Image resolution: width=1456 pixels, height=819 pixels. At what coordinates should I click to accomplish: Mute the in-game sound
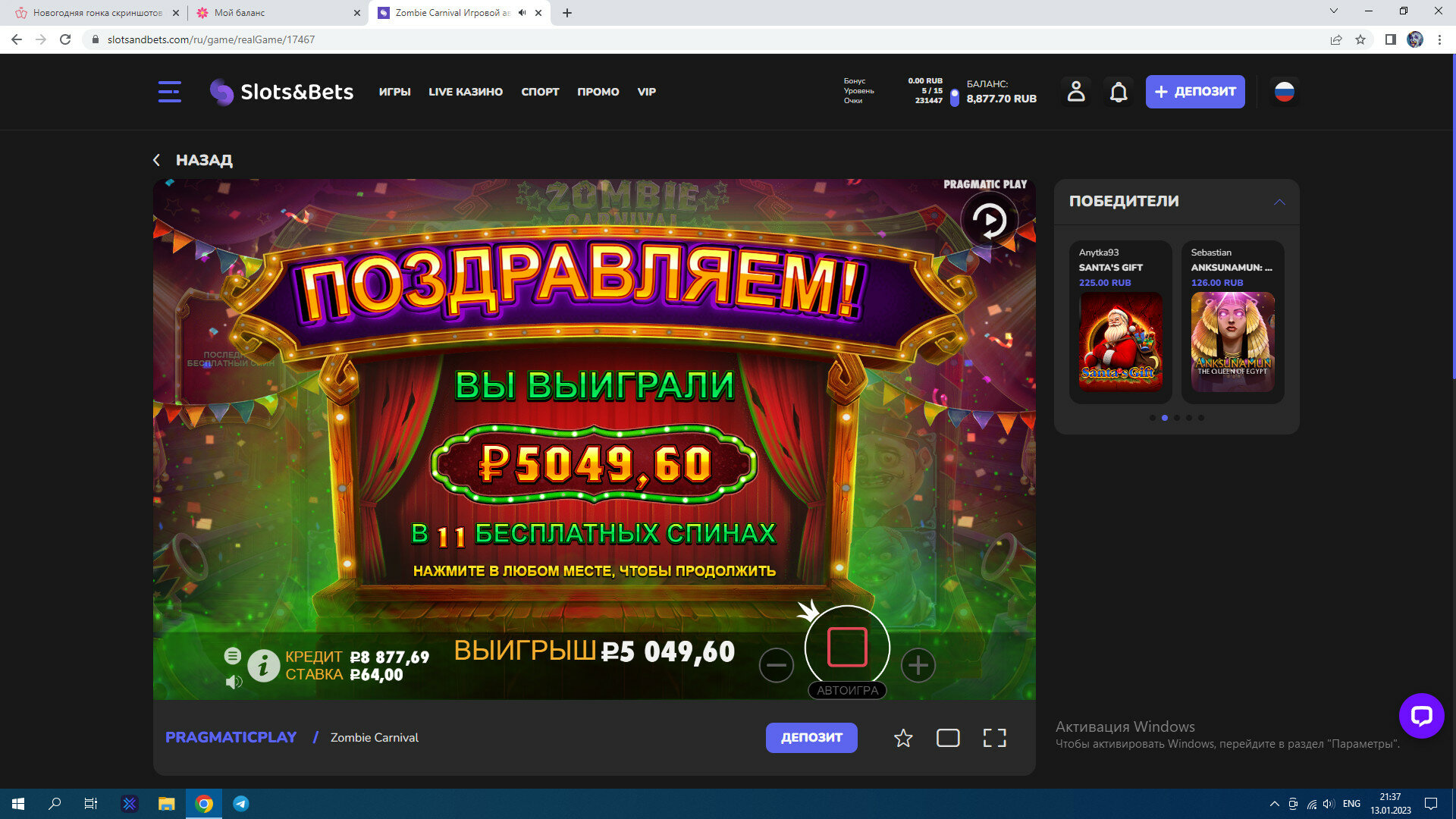coord(234,682)
